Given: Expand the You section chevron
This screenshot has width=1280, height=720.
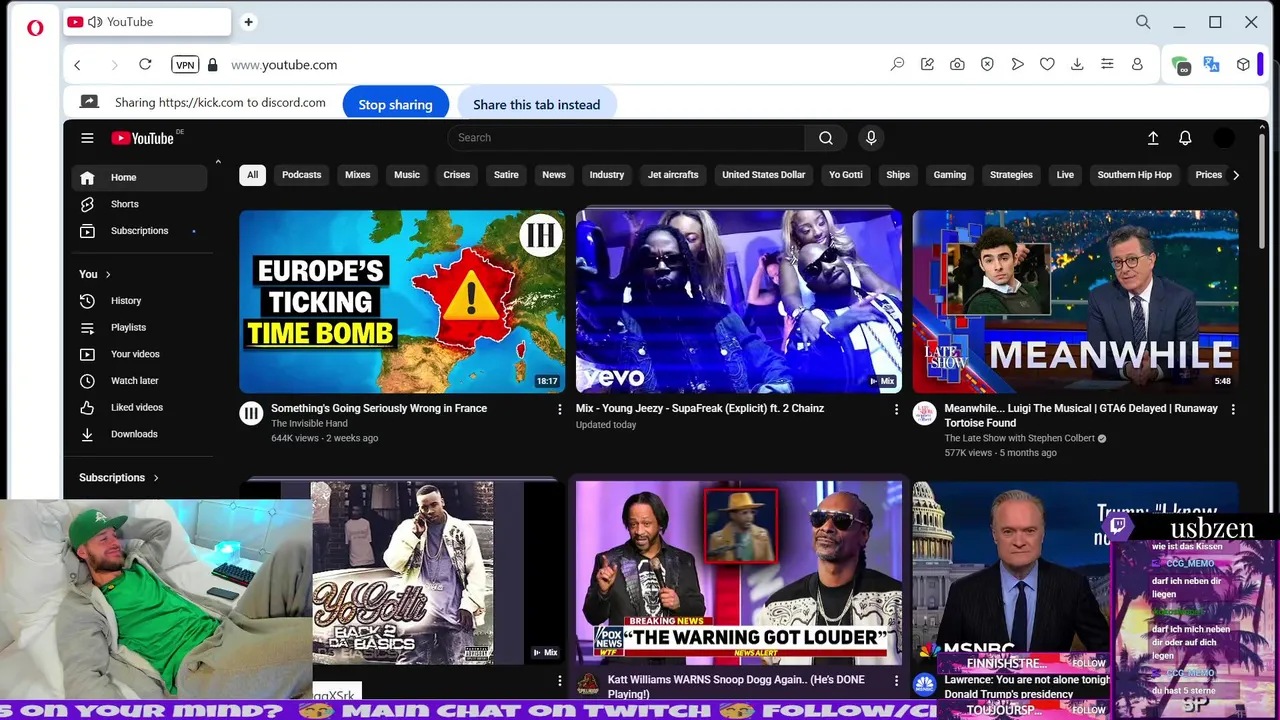Looking at the screenshot, I should click(x=108, y=274).
